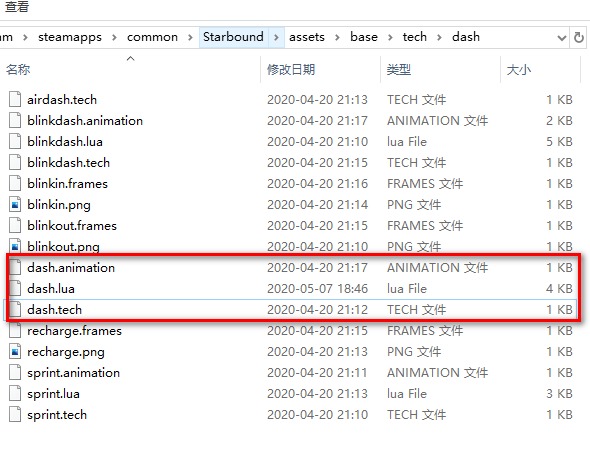Click the steamapps breadcrumb segment
The image size is (590, 459).
point(70,37)
